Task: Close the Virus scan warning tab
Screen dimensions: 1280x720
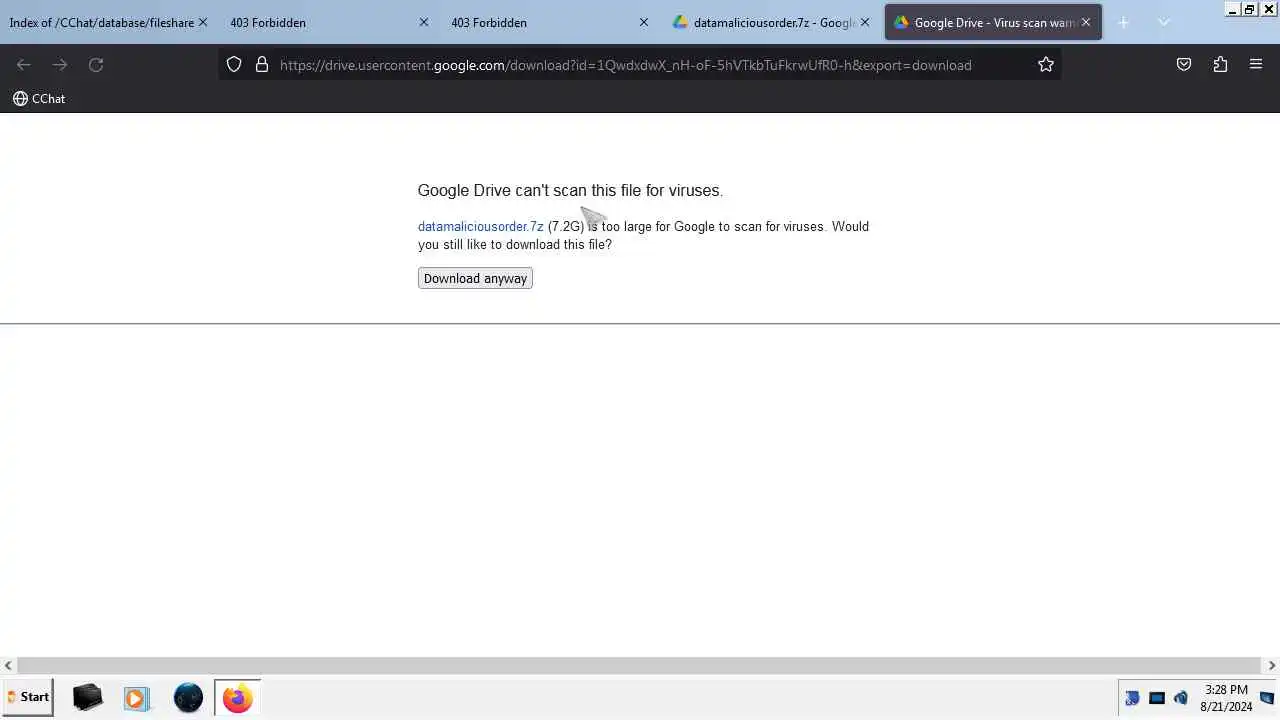Action: coord(1086,22)
